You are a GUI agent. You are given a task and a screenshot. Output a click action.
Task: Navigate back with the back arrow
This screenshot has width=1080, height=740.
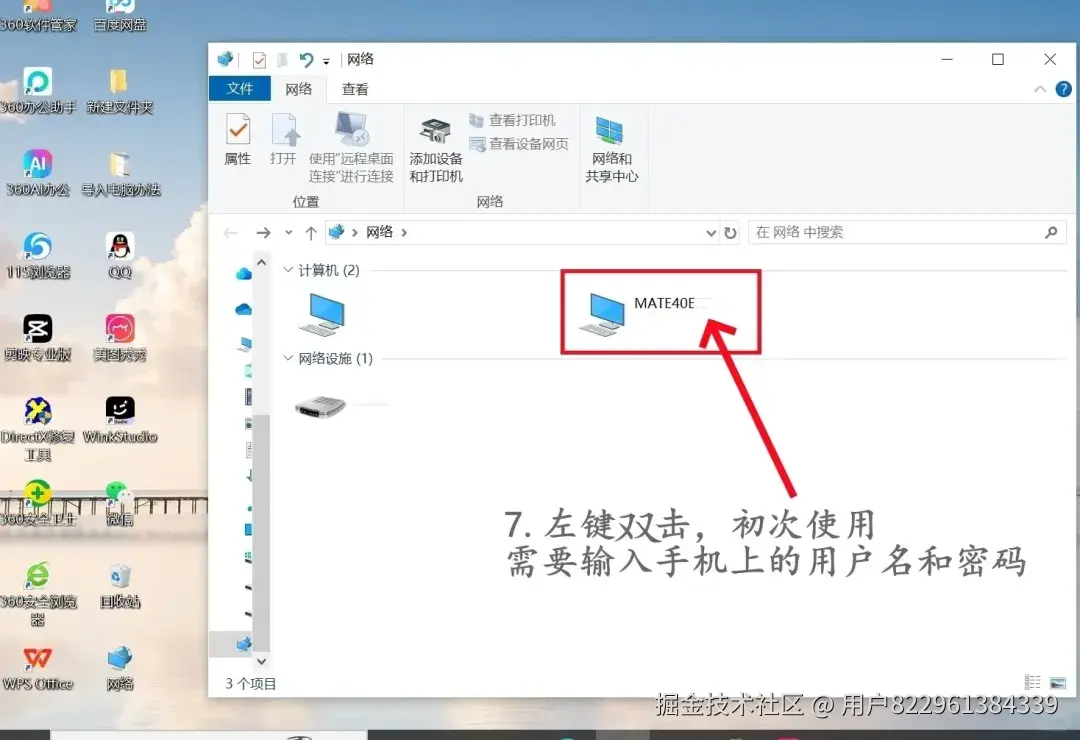tap(230, 231)
